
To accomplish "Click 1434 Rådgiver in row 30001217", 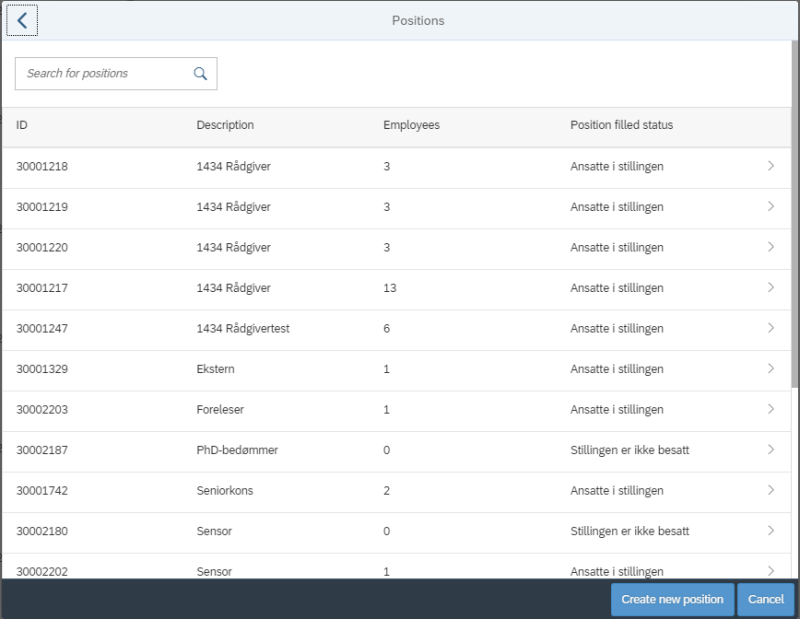I will coord(234,288).
